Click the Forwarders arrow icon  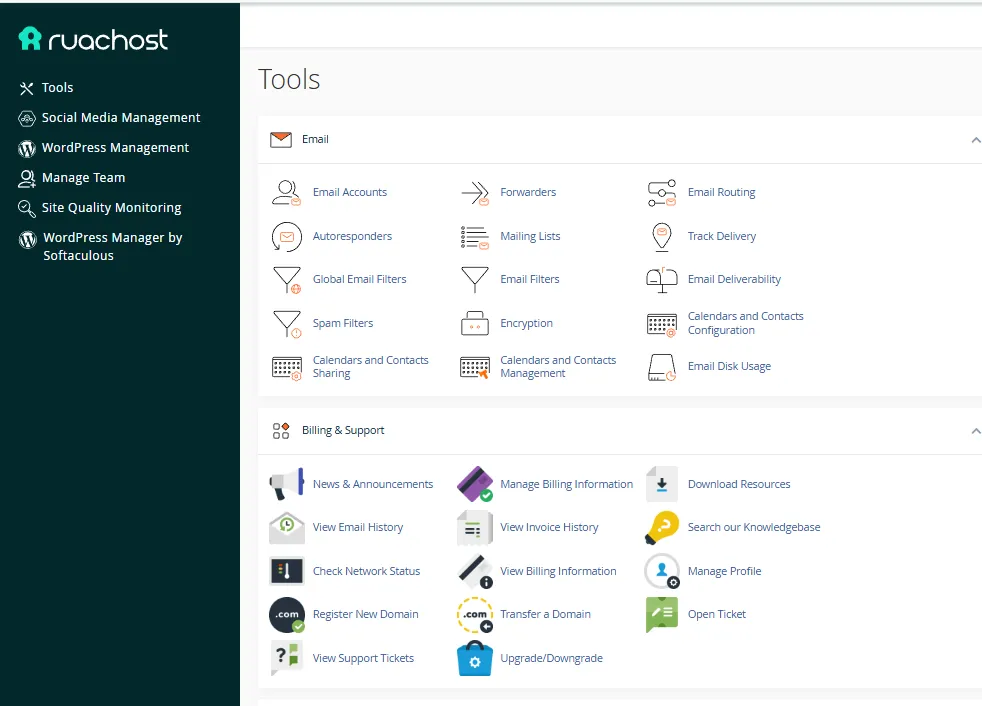tap(475, 192)
